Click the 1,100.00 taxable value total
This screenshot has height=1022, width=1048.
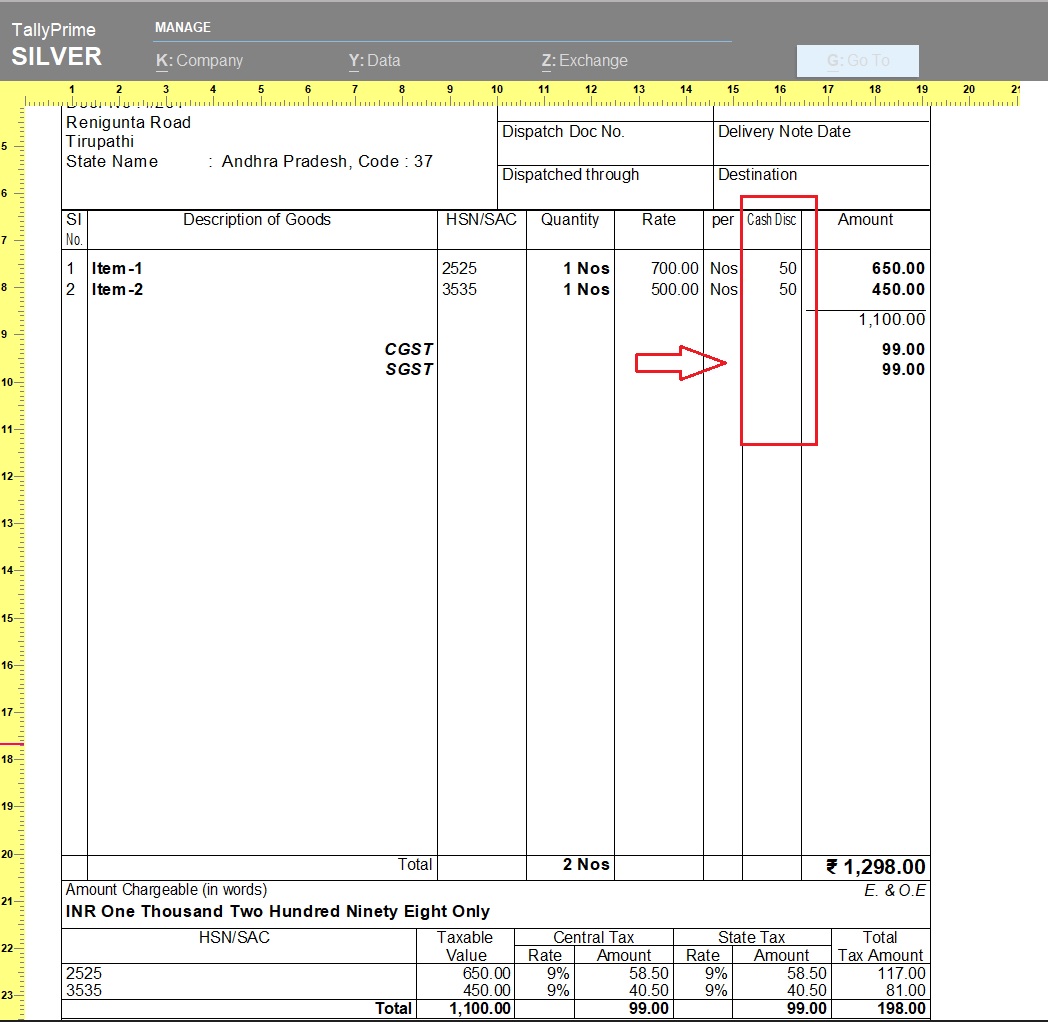pos(480,1009)
